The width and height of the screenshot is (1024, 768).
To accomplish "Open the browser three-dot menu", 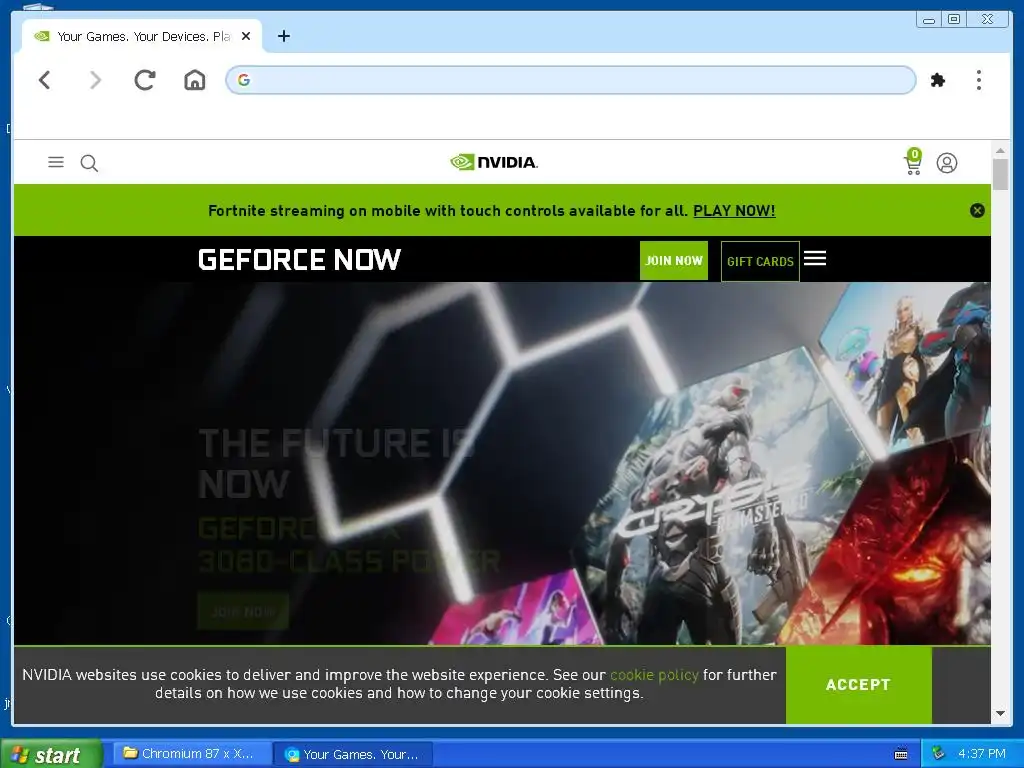I will coord(978,80).
